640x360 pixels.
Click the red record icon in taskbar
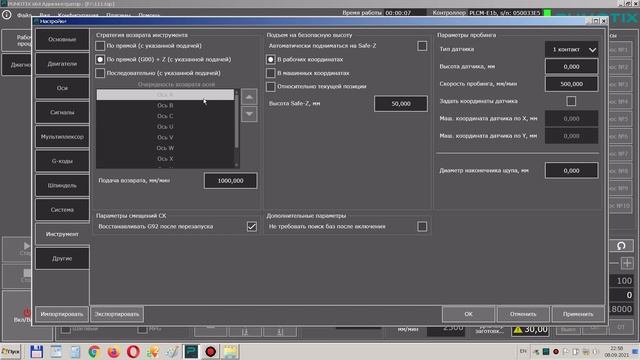[x=211, y=351]
